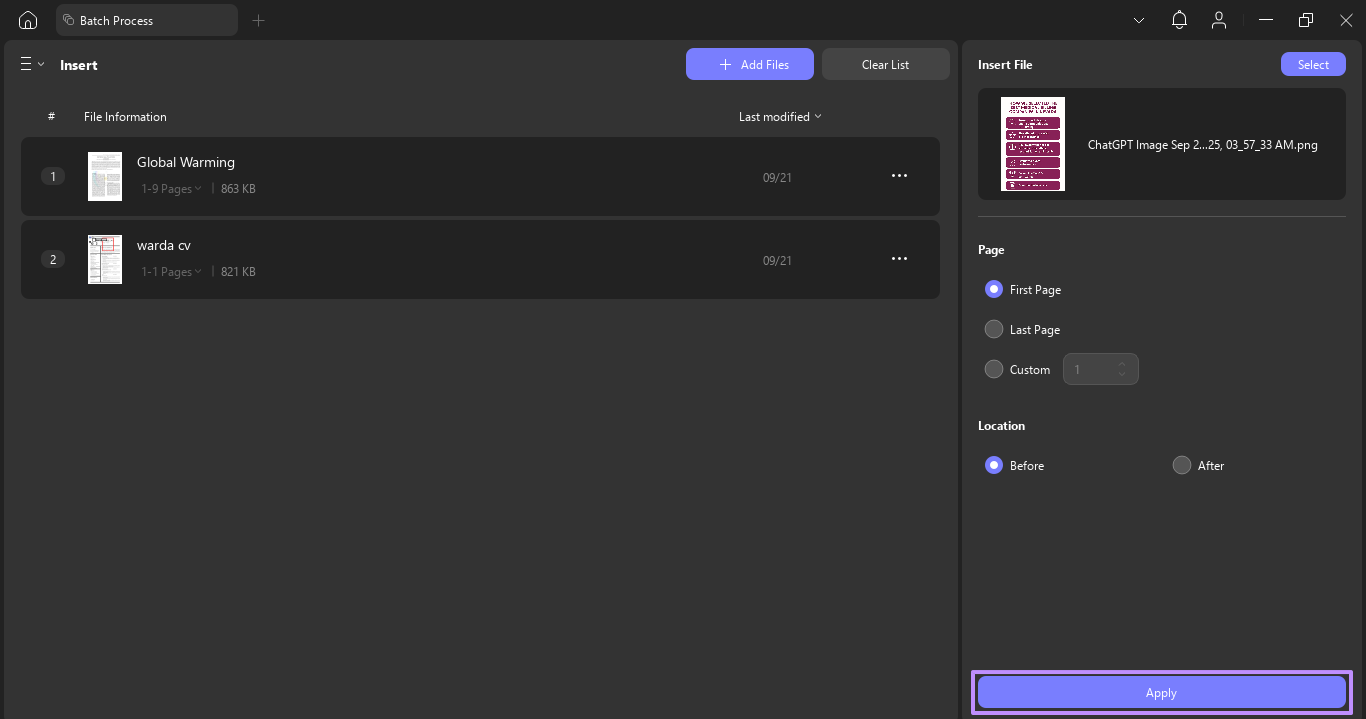Click the Global Warming file name

pyautogui.click(x=186, y=162)
